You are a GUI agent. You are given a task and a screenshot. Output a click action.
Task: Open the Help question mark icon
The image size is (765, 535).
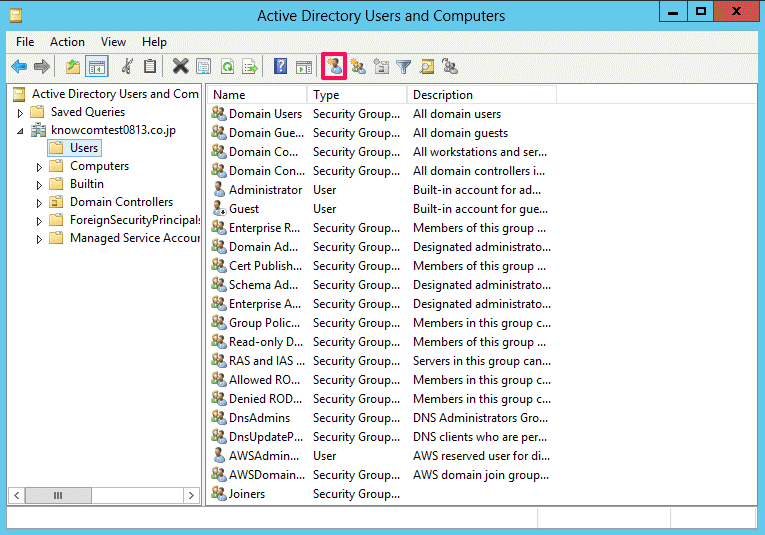click(281, 66)
